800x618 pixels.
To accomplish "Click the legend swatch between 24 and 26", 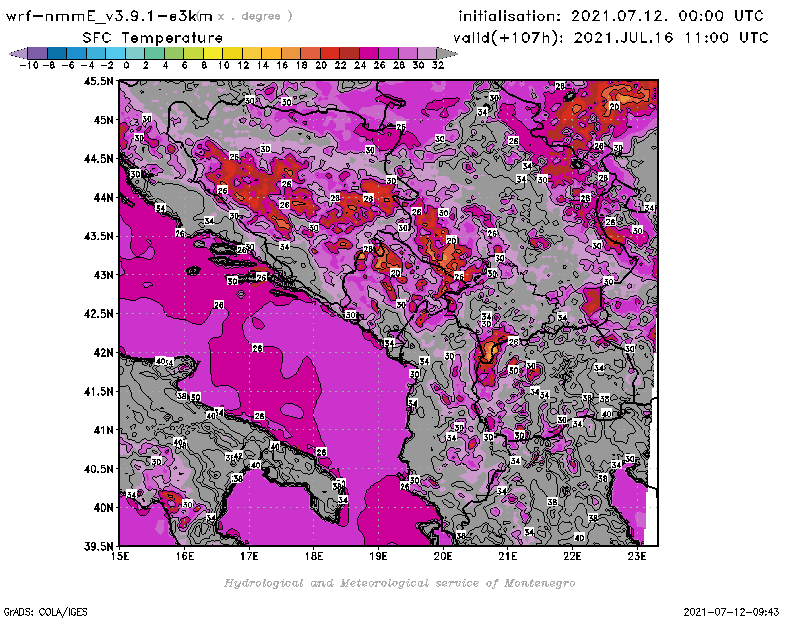I will [x=368, y=53].
